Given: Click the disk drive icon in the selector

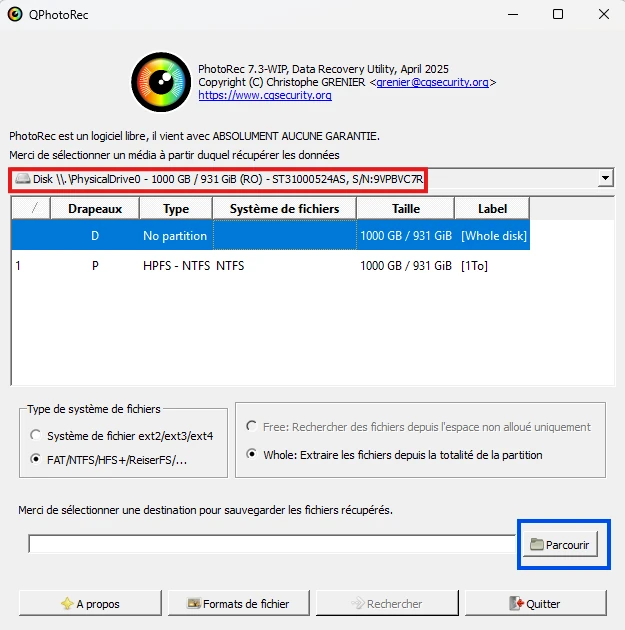Looking at the screenshot, I should [x=22, y=179].
